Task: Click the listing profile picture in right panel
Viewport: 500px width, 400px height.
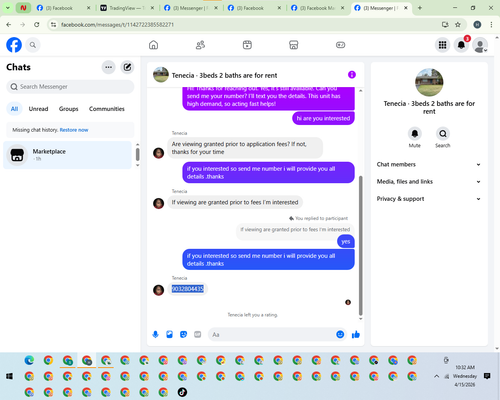Action: pos(429,82)
